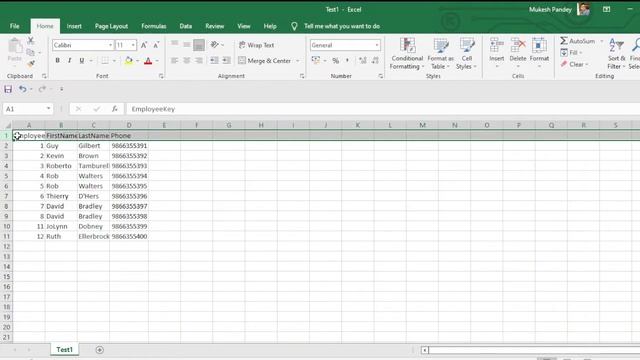Align text to bottom of cell
The width and height of the screenshot is (640, 360).
[x=199, y=44]
